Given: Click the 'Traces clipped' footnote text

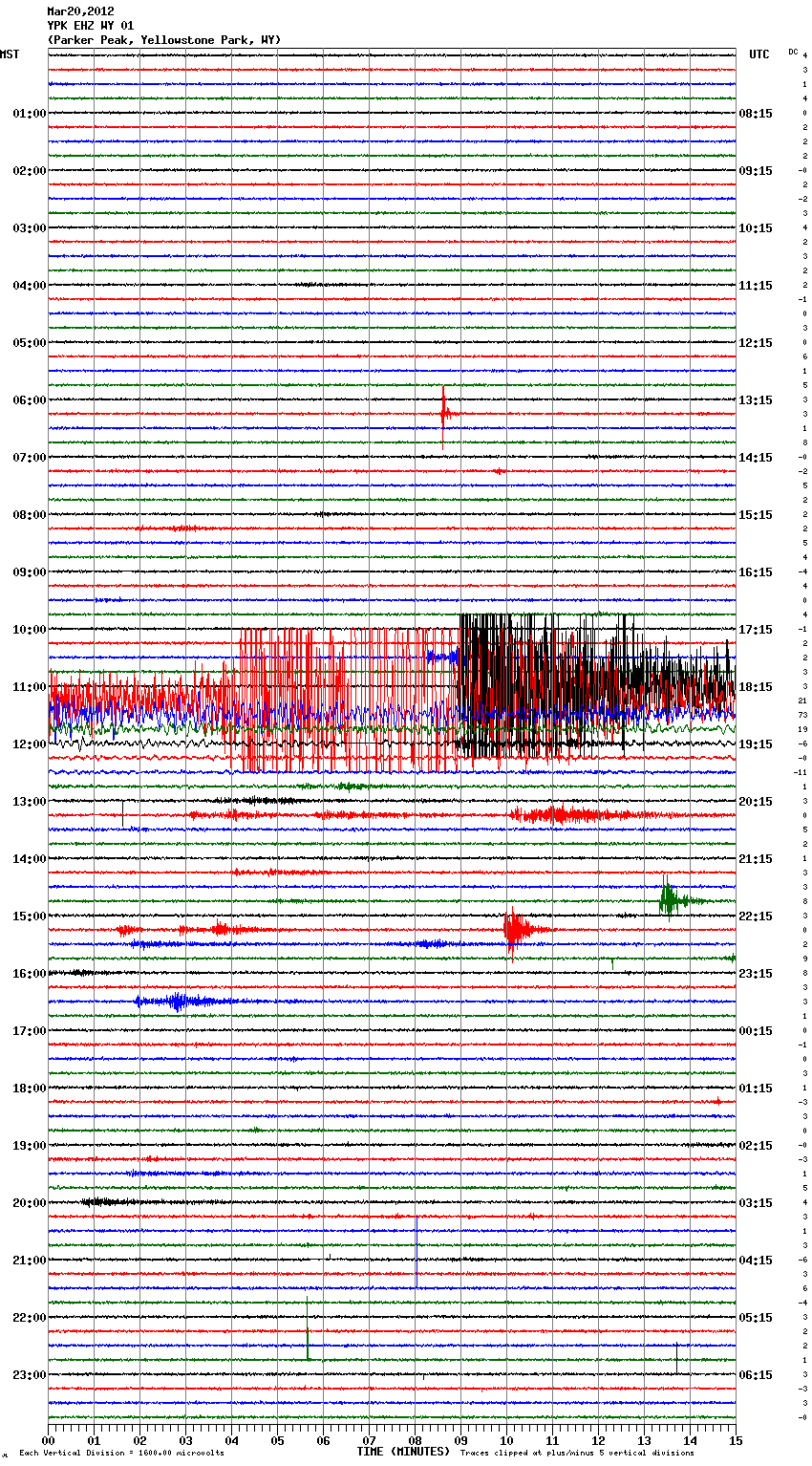Looking at the screenshot, I should click(577, 1453).
